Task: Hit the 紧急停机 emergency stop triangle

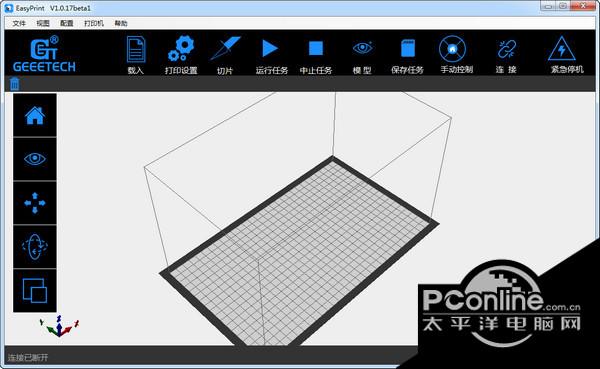Action: click(562, 49)
